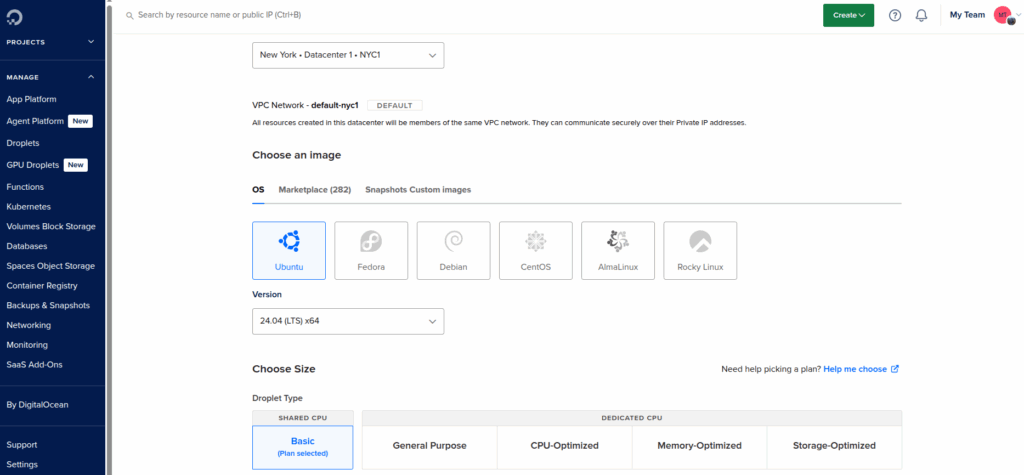Select the Fedora image card
Image resolution: width=1024 pixels, height=475 pixels.
[371, 250]
